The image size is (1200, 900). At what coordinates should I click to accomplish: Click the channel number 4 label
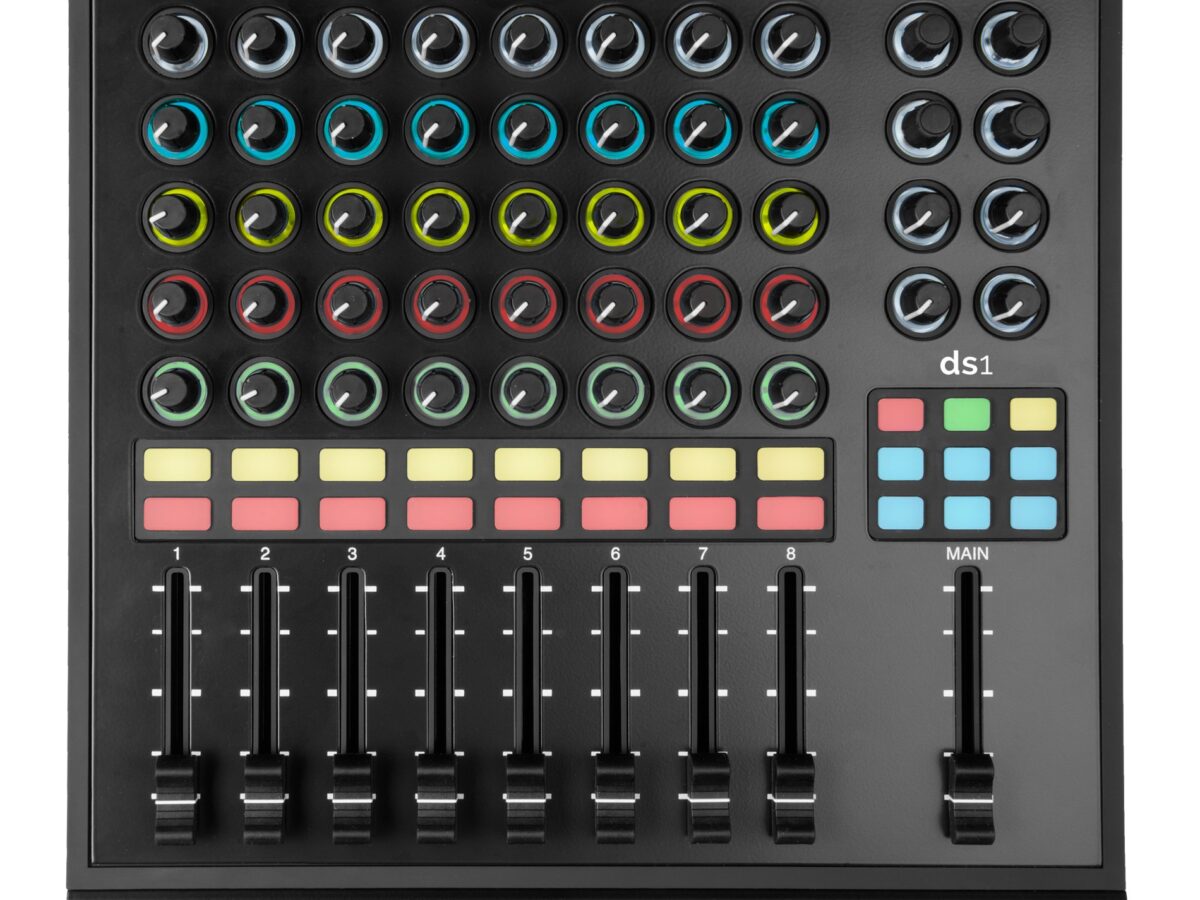(440, 552)
